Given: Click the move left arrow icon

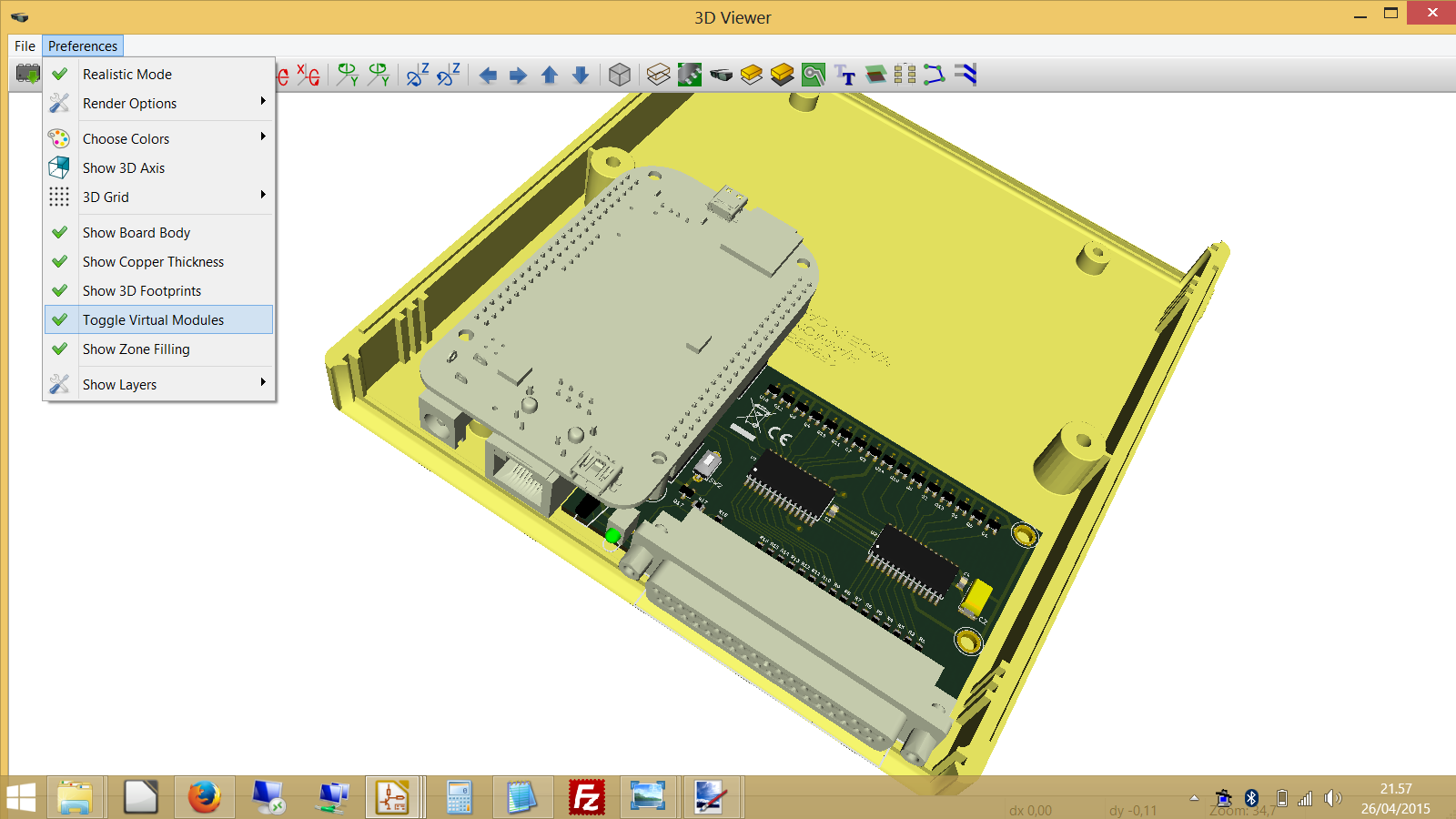Looking at the screenshot, I should pyautogui.click(x=488, y=76).
